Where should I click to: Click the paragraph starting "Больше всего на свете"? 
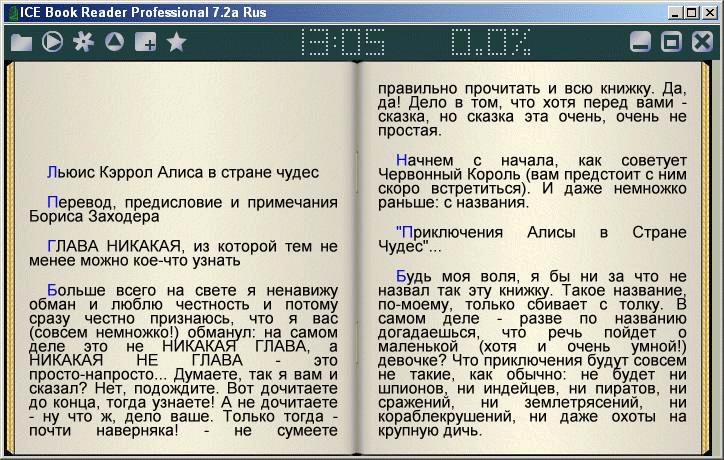point(183,360)
